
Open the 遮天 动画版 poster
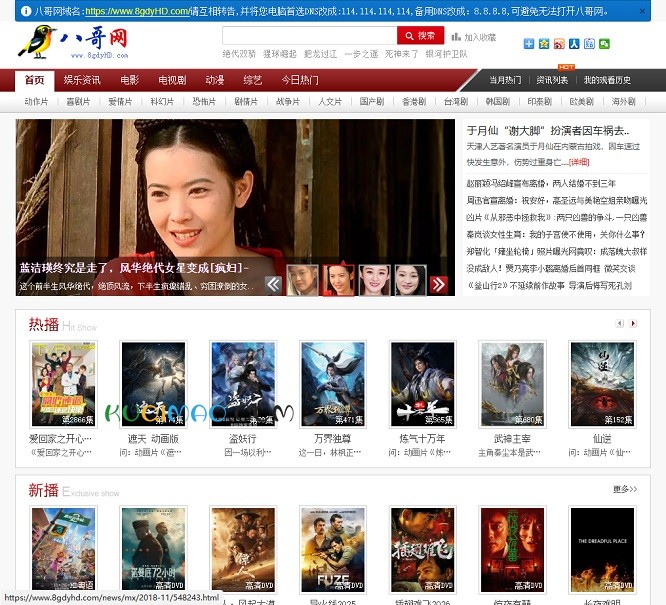153,384
